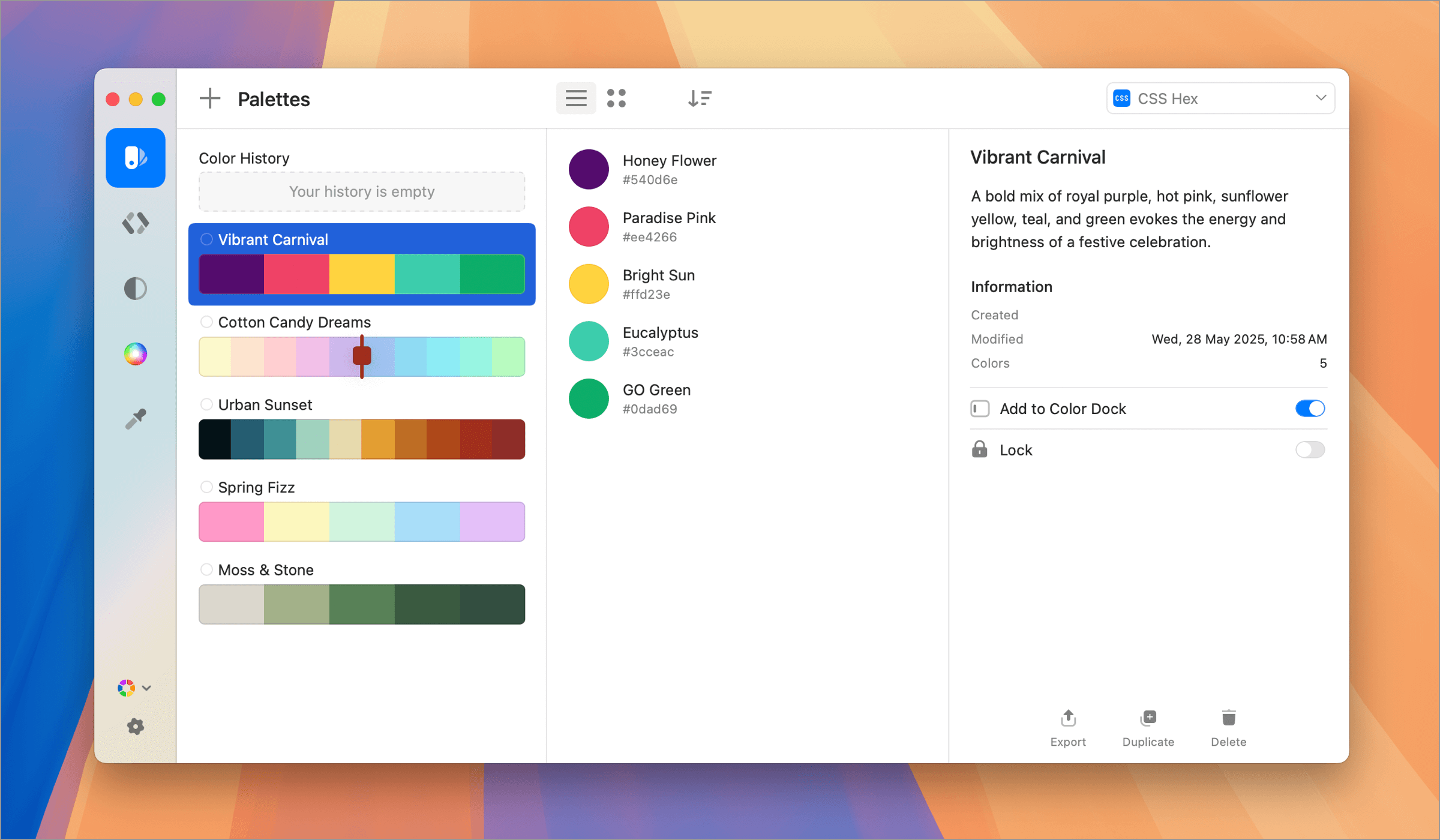Delete the Vibrant Carnival palette
This screenshot has height=840, width=1440.
click(x=1228, y=727)
